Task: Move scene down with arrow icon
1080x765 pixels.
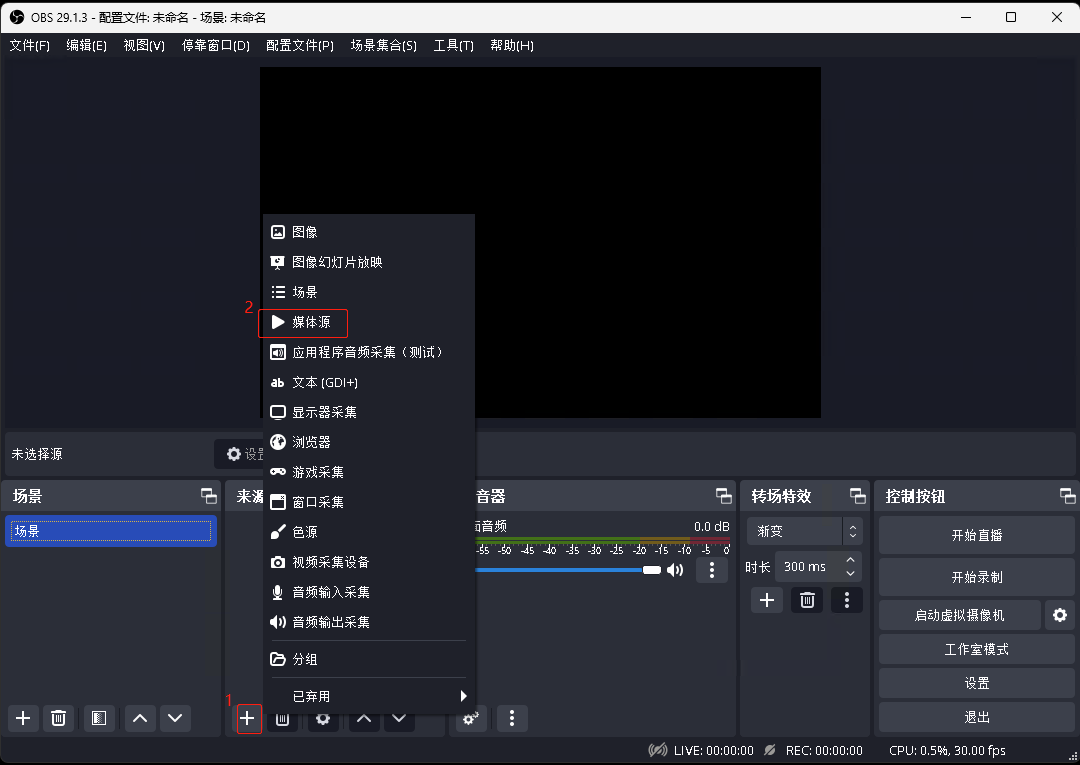Action: [x=175, y=718]
